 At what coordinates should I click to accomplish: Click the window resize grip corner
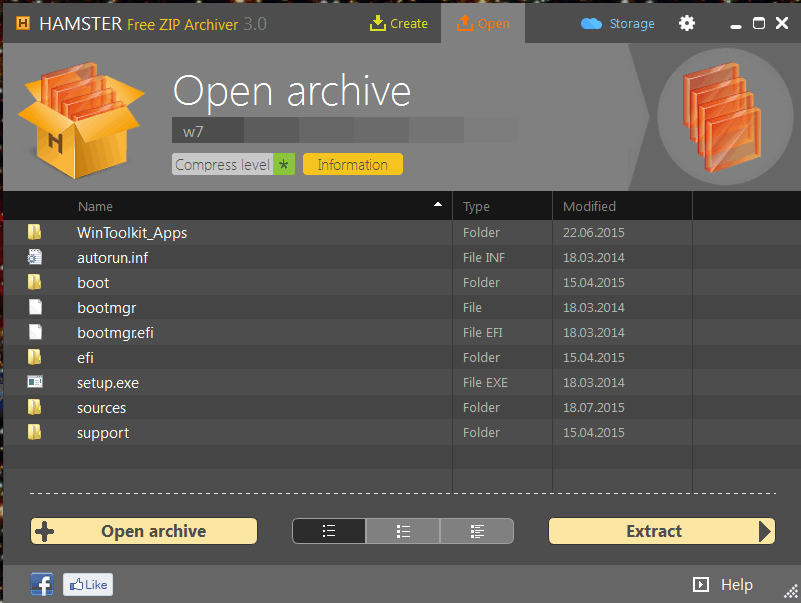[x=791, y=592]
